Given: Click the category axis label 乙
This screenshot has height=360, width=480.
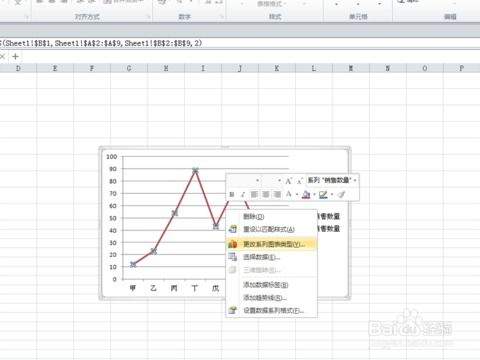Looking at the screenshot, I should [153, 288].
